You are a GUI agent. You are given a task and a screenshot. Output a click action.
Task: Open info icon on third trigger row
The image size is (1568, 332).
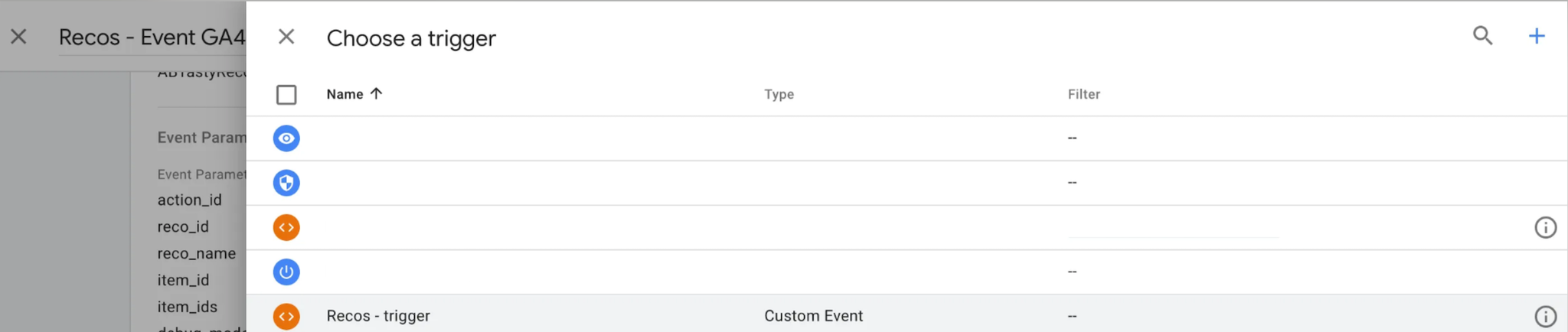click(1545, 227)
